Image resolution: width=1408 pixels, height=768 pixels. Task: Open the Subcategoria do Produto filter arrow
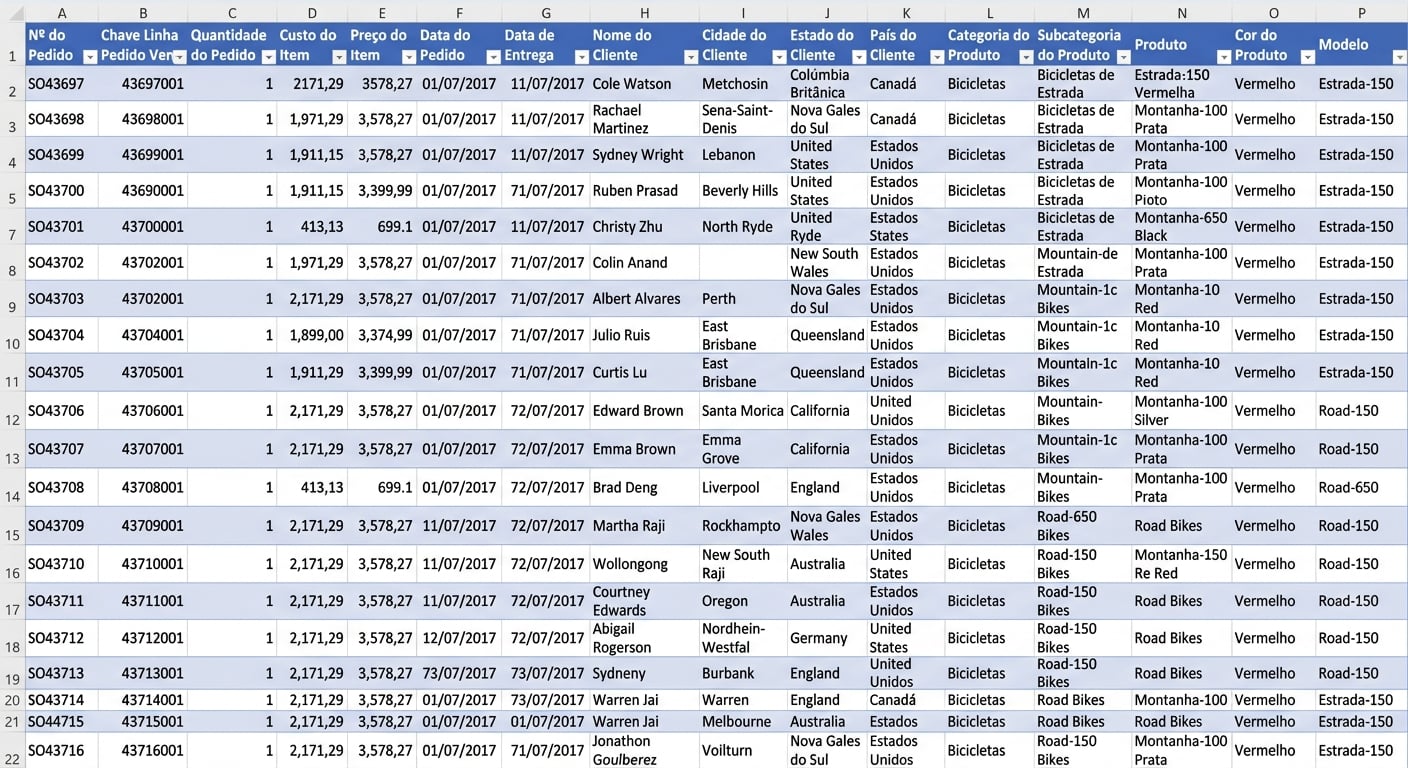pyautogui.click(x=1122, y=57)
